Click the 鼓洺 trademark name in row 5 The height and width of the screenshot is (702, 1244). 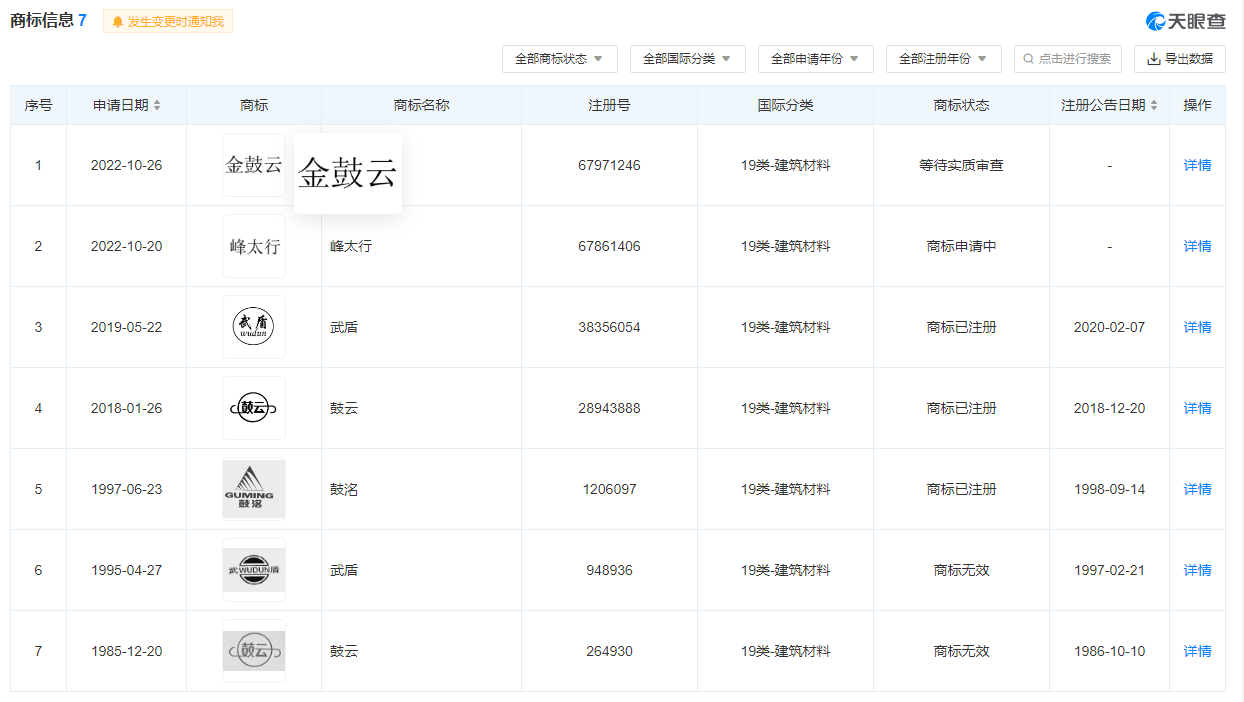click(344, 489)
